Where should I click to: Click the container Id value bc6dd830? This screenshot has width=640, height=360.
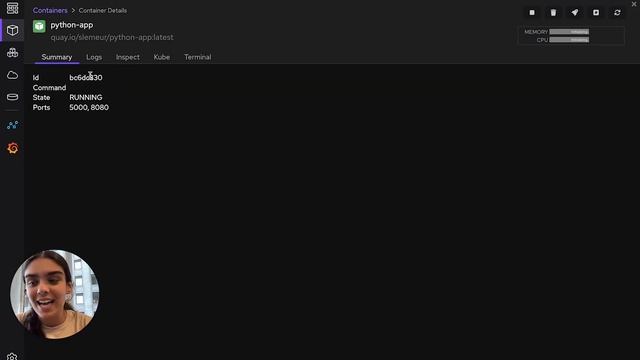(x=86, y=78)
